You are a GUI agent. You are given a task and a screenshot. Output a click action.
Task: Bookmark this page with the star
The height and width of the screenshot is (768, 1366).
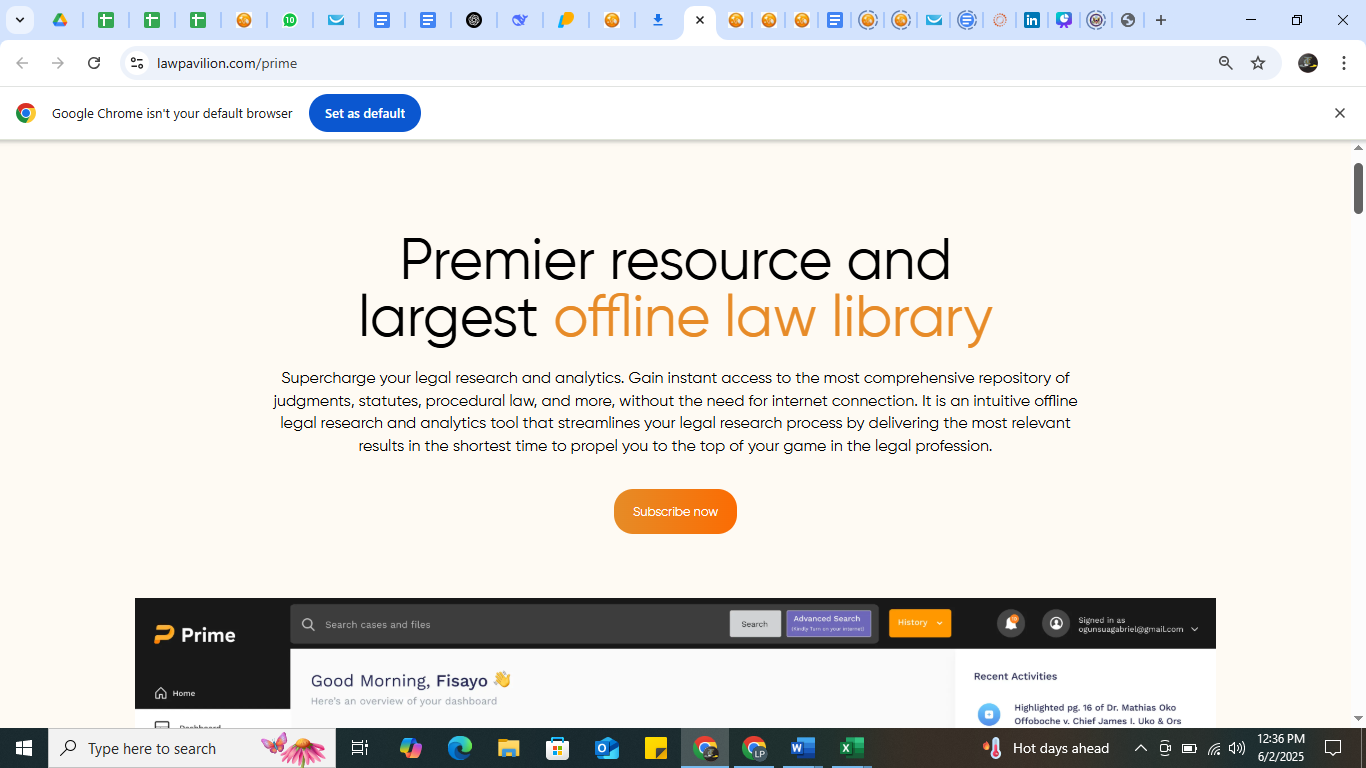click(1258, 63)
